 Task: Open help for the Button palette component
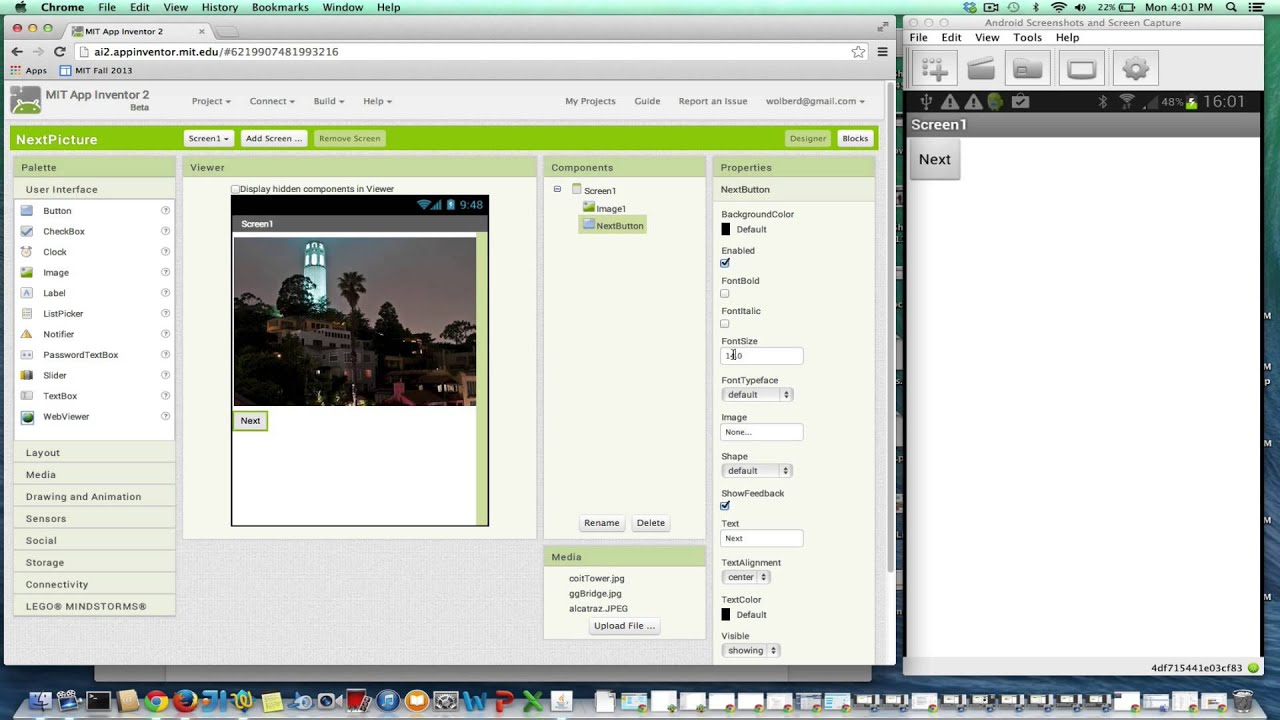pyautogui.click(x=166, y=211)
